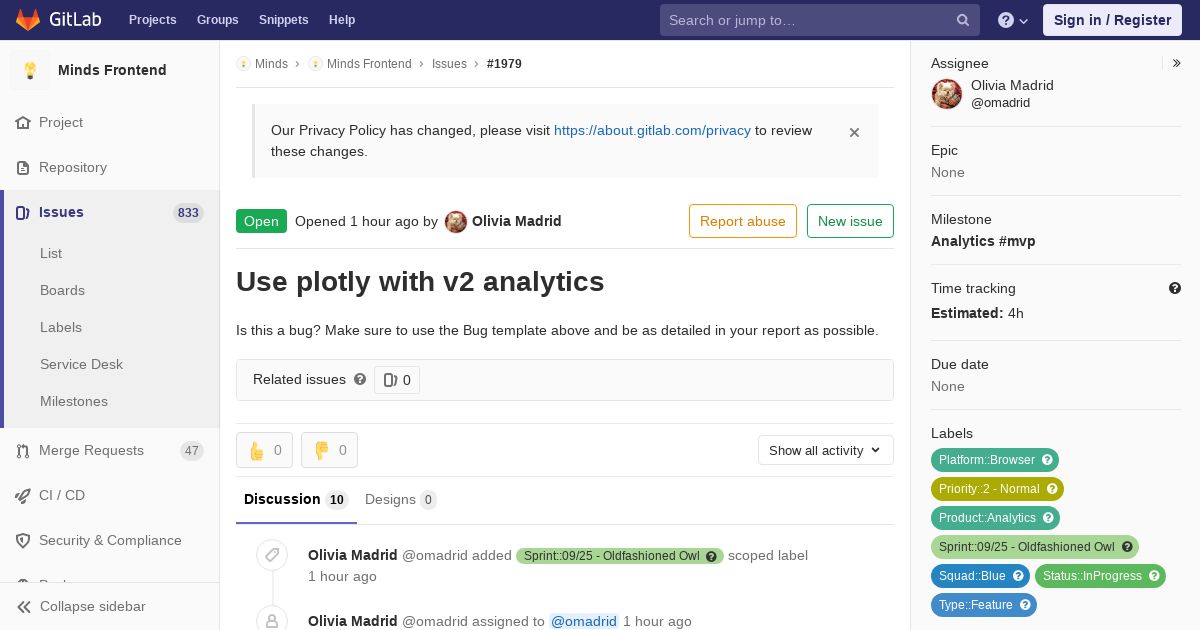This screenshot has height=630, width=1200.
Task: Click the author avatar next to Olivia Madrid
Action: tap(456, 222)
